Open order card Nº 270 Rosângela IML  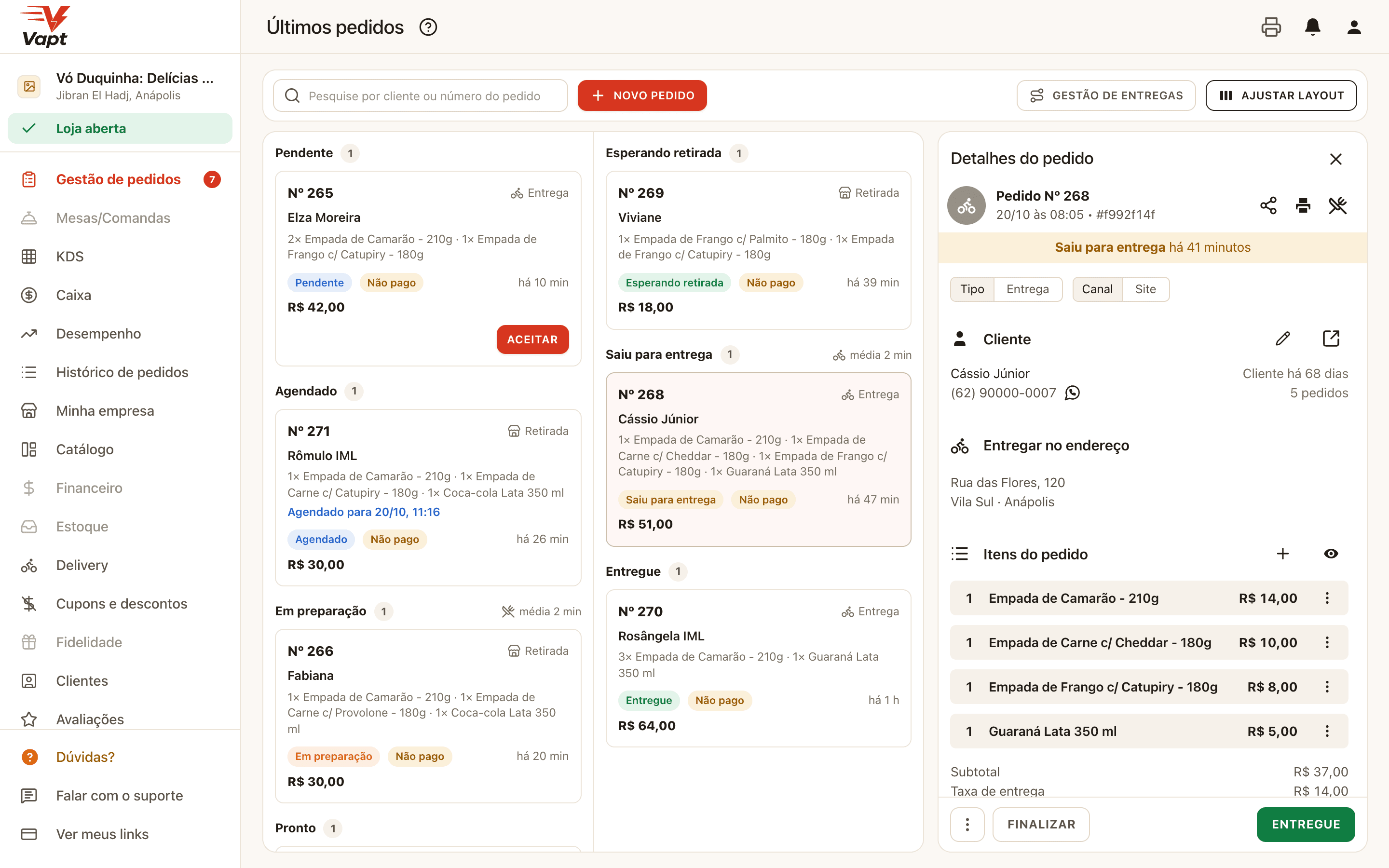[758, 668]
